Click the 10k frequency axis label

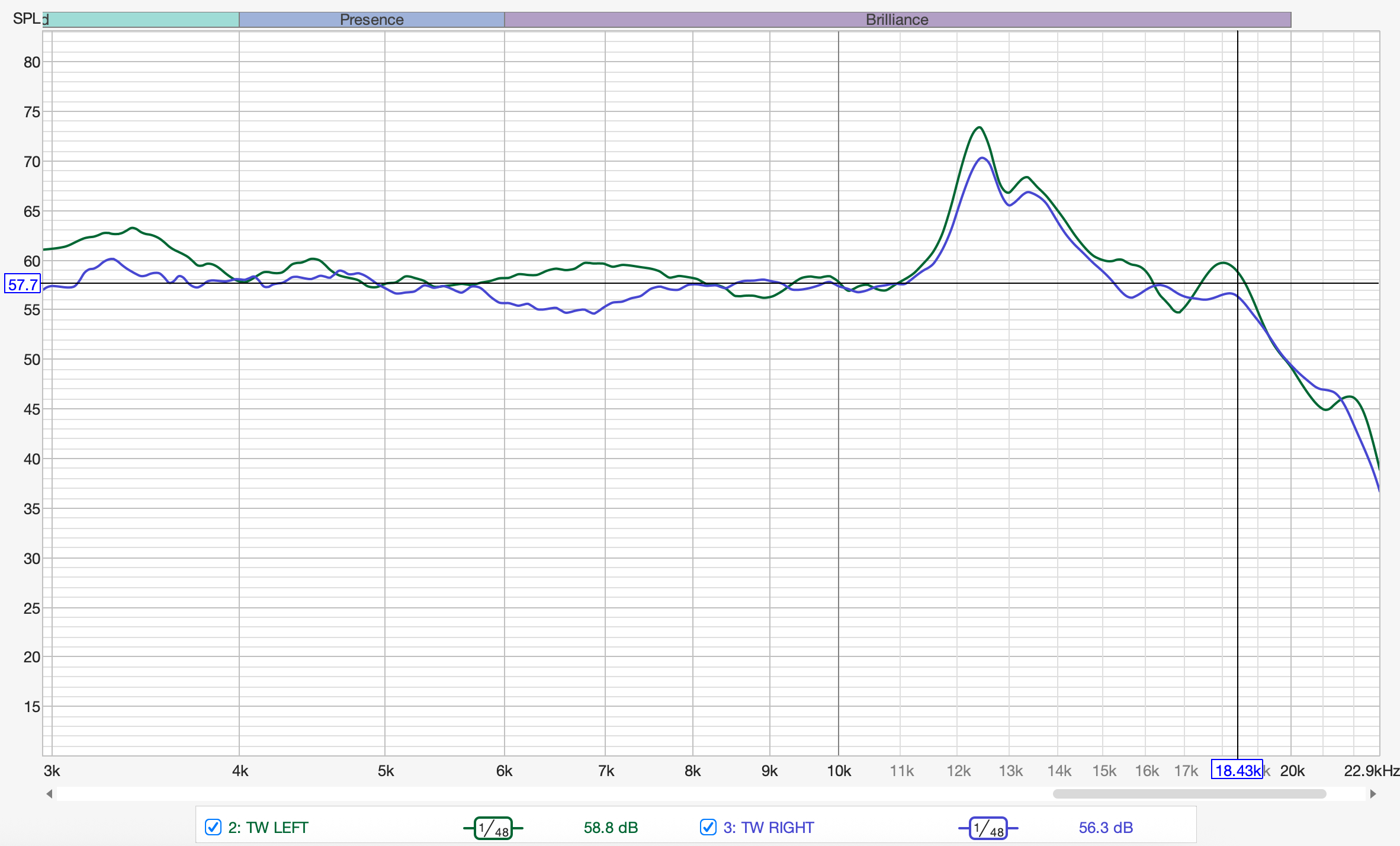pyautogui.click(x=839, y=771)
